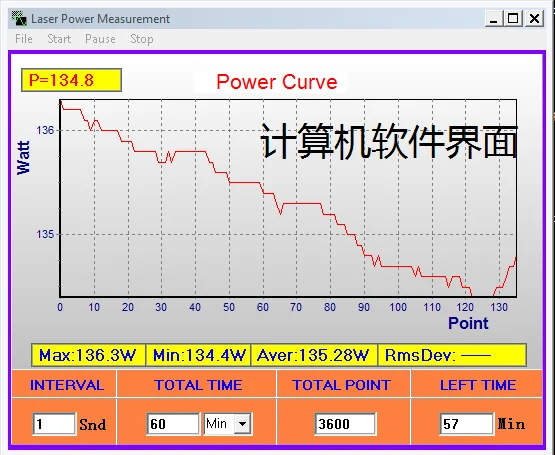Close the Laser Power Measurement window
The height and width of the screenshot is (455, 555).
[534, 18]
